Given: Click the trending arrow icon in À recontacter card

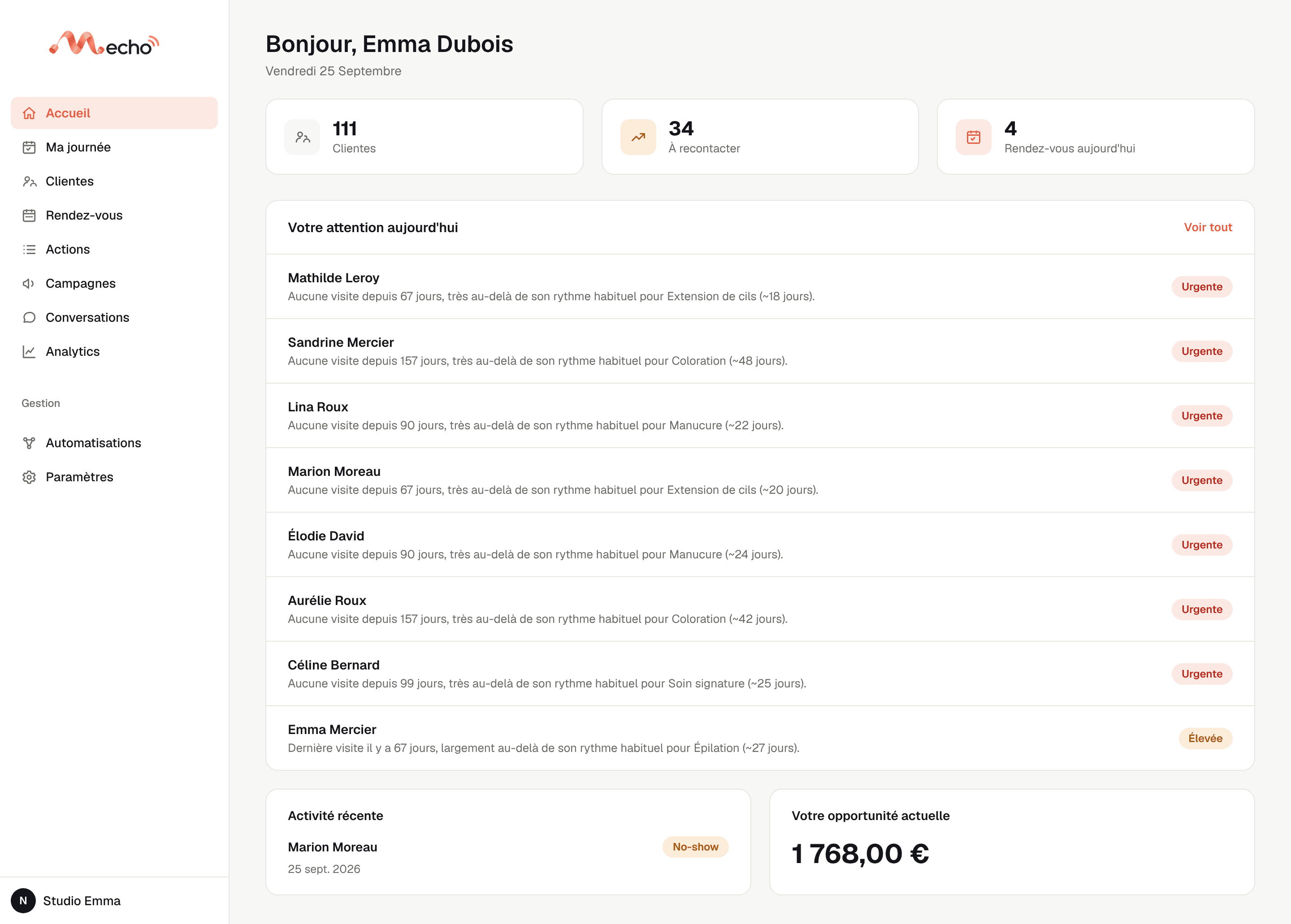Looking at the screenshot, I should pyautogui.click(x=638, y=137).
